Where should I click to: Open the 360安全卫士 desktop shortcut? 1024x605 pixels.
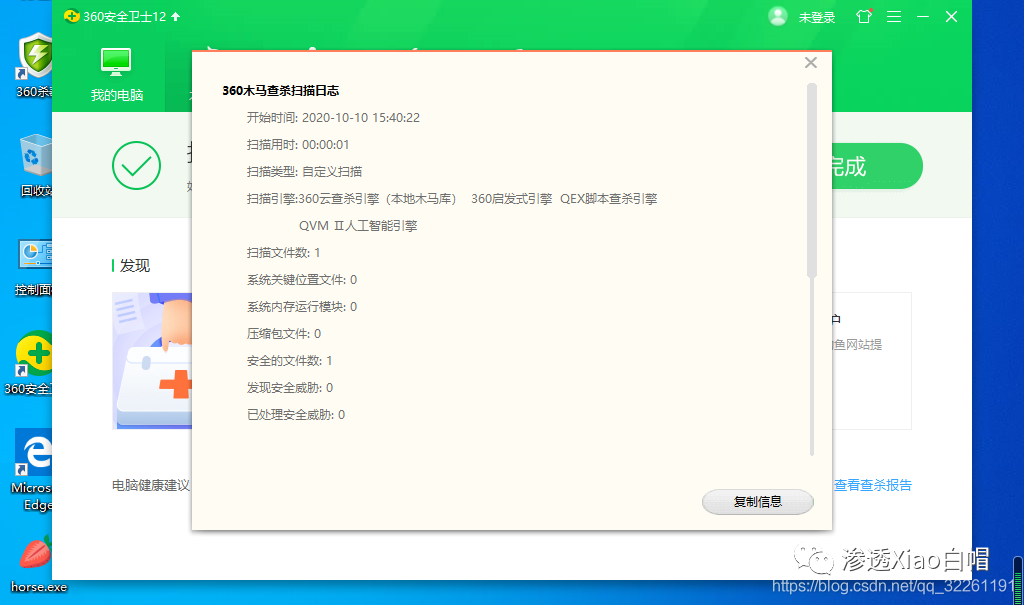[x=29, y=363]
